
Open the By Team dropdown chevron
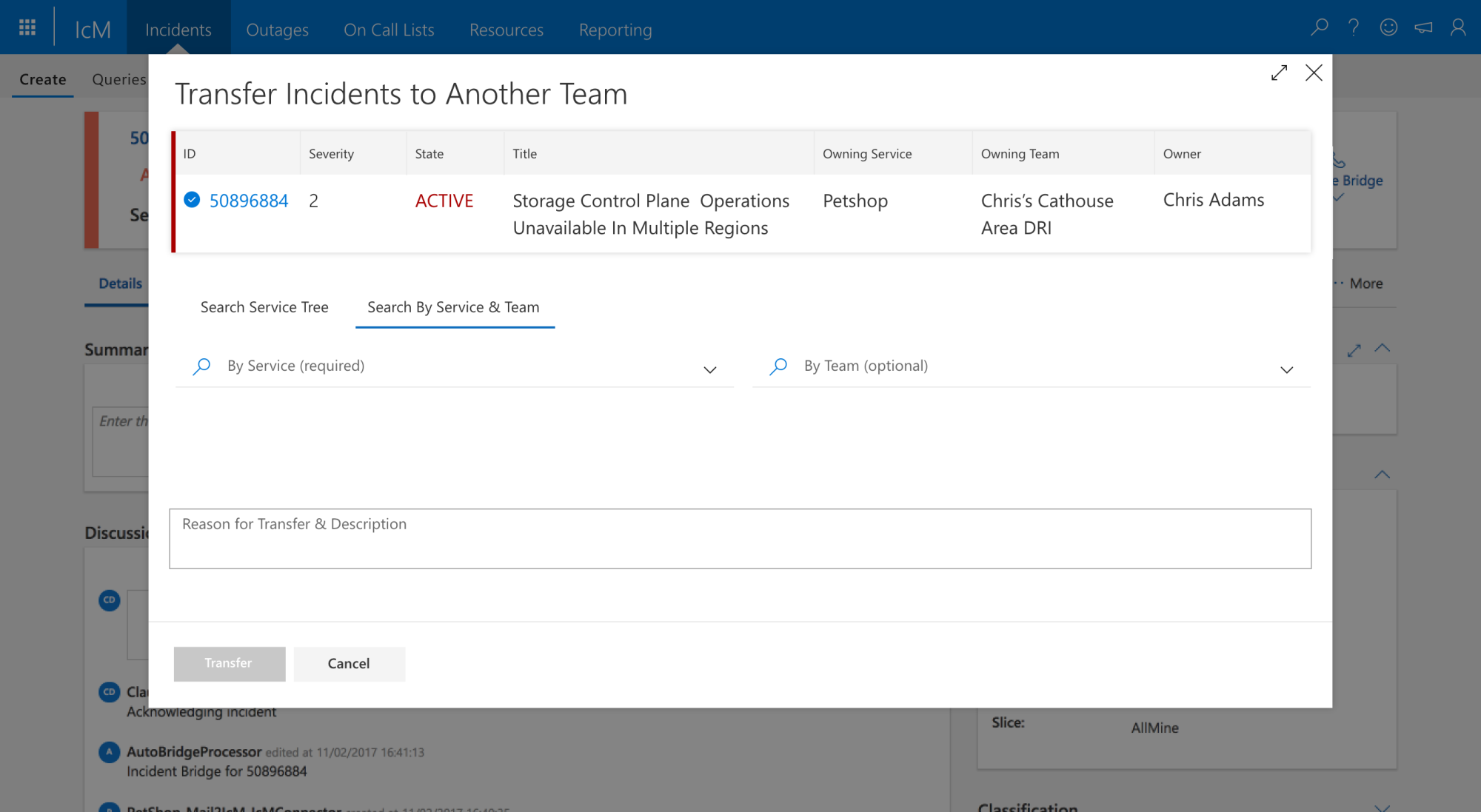point(1287,369)
